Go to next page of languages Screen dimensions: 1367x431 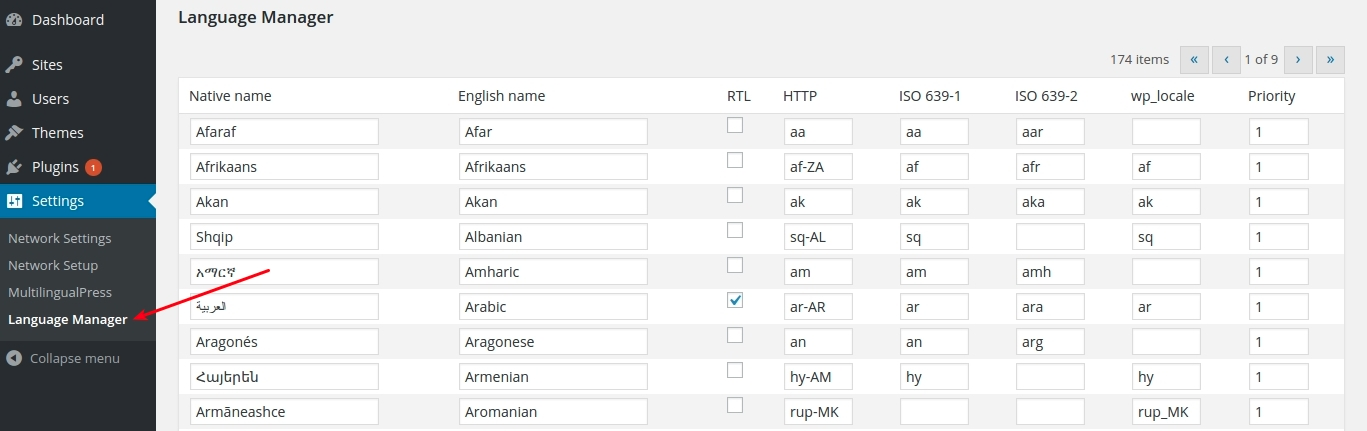pyautogui.click(x=1298, y=60)
